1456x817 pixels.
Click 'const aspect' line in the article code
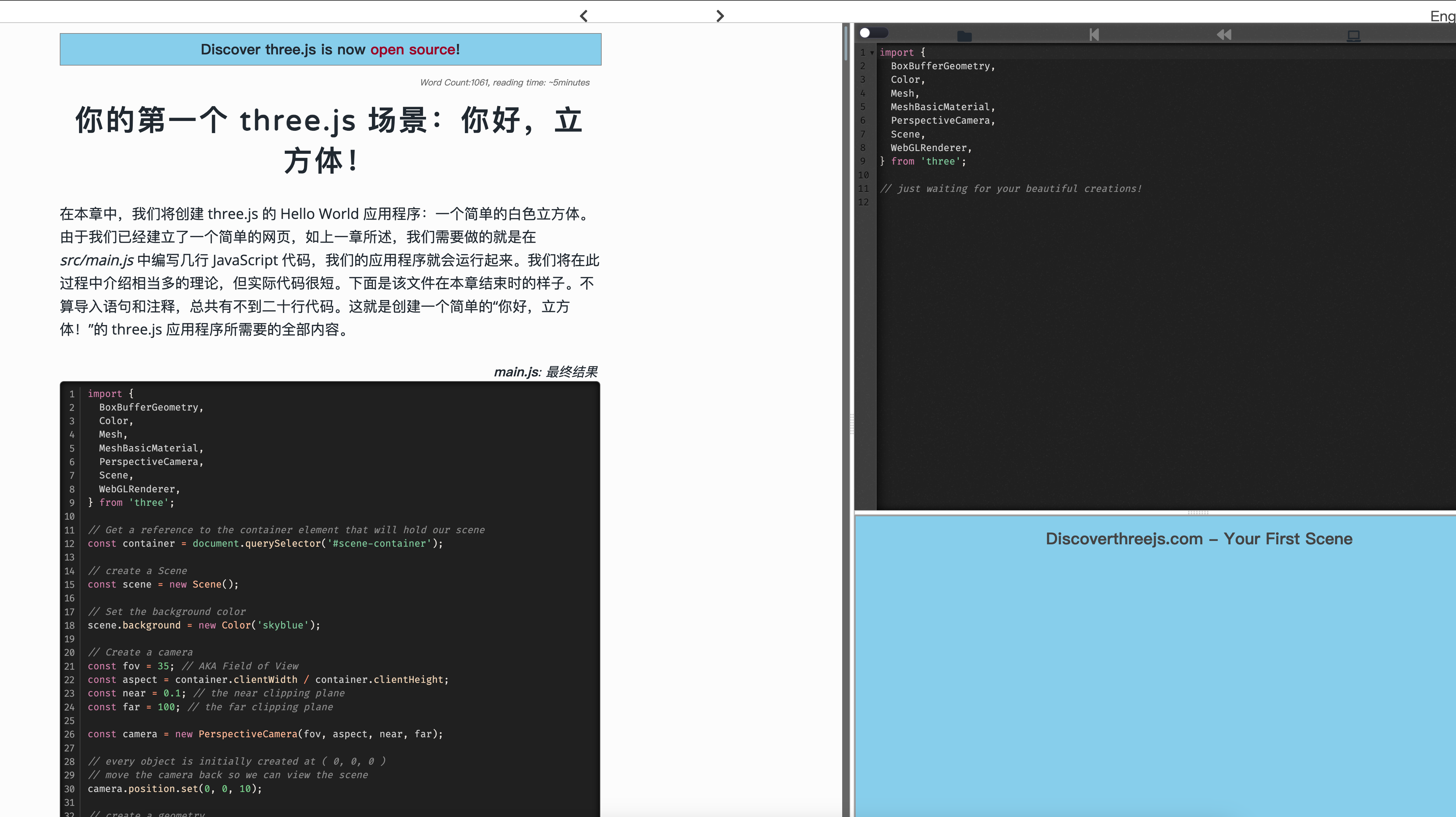[268, 679]
